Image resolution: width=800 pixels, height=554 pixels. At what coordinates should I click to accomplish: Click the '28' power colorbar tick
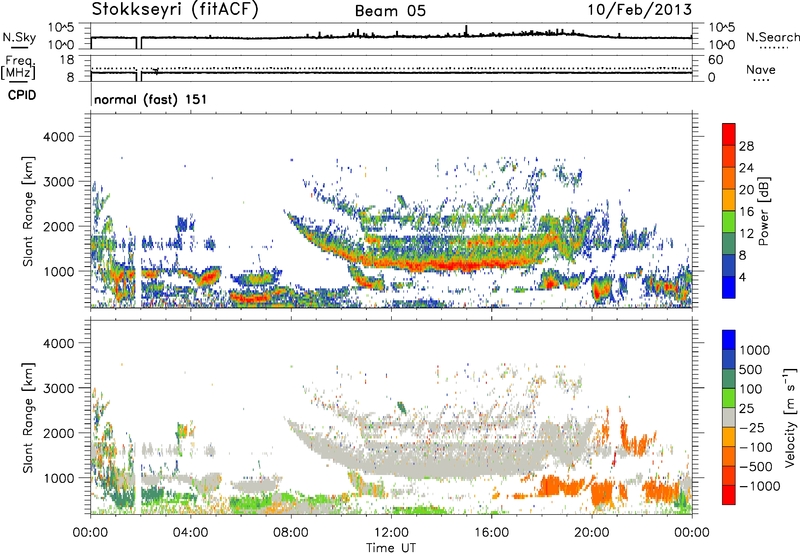click(746, 146)
